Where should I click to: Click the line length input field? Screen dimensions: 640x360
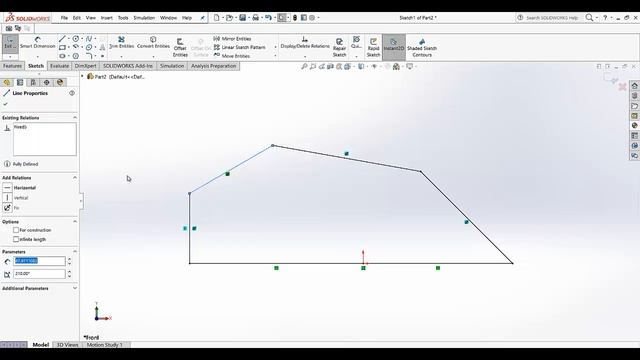tap(39, 261)
